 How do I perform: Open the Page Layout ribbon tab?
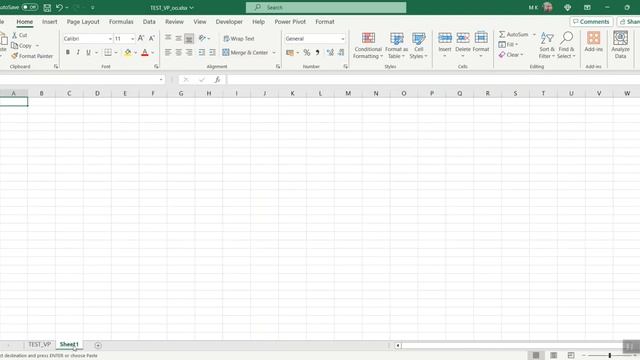point(83,22)
